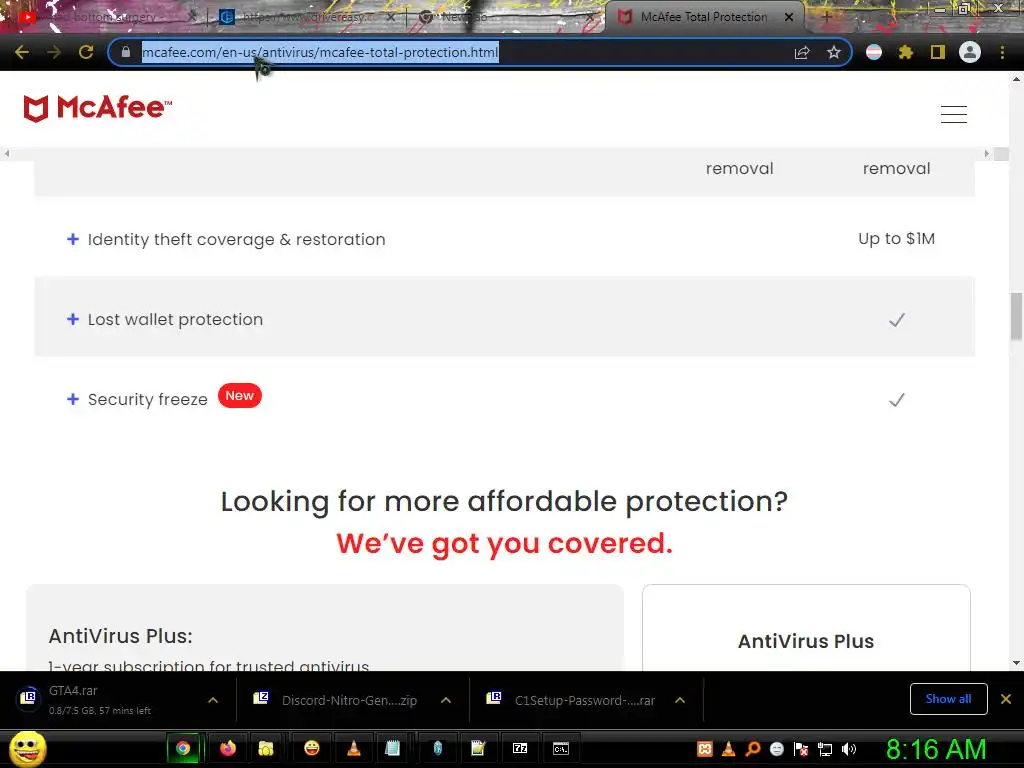Click the McAfee logo

click(x=98, y=108)
